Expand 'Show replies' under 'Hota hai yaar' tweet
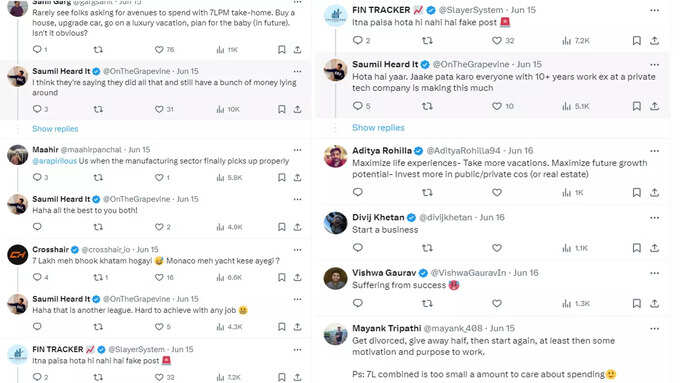Screen dimensions: 680x383 tap(378, 128)
